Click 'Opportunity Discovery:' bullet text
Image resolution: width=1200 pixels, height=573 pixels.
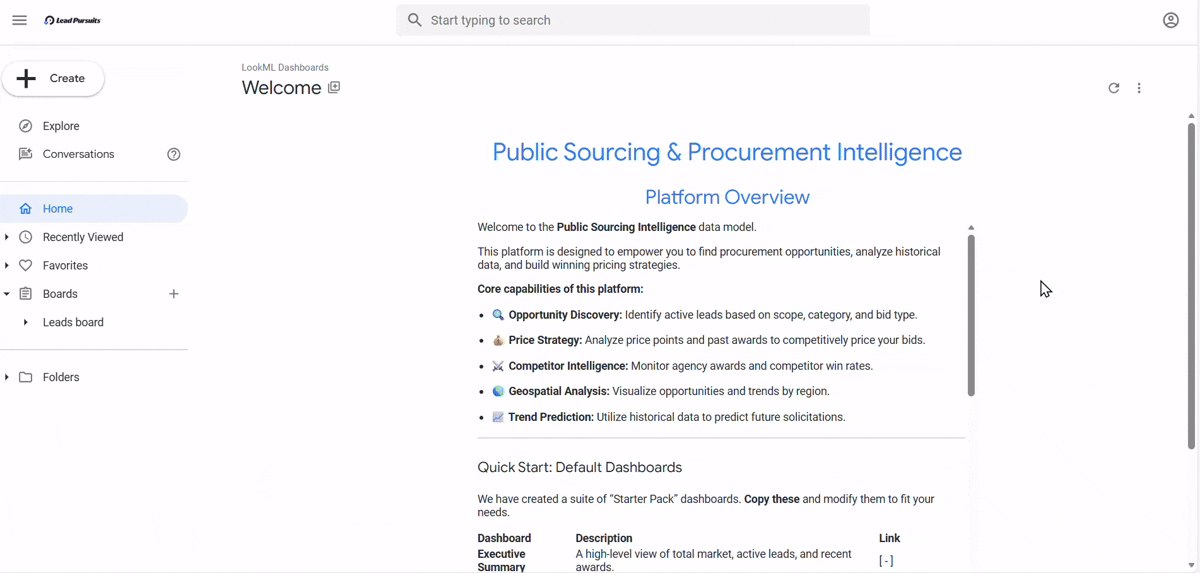click(565, 315)
